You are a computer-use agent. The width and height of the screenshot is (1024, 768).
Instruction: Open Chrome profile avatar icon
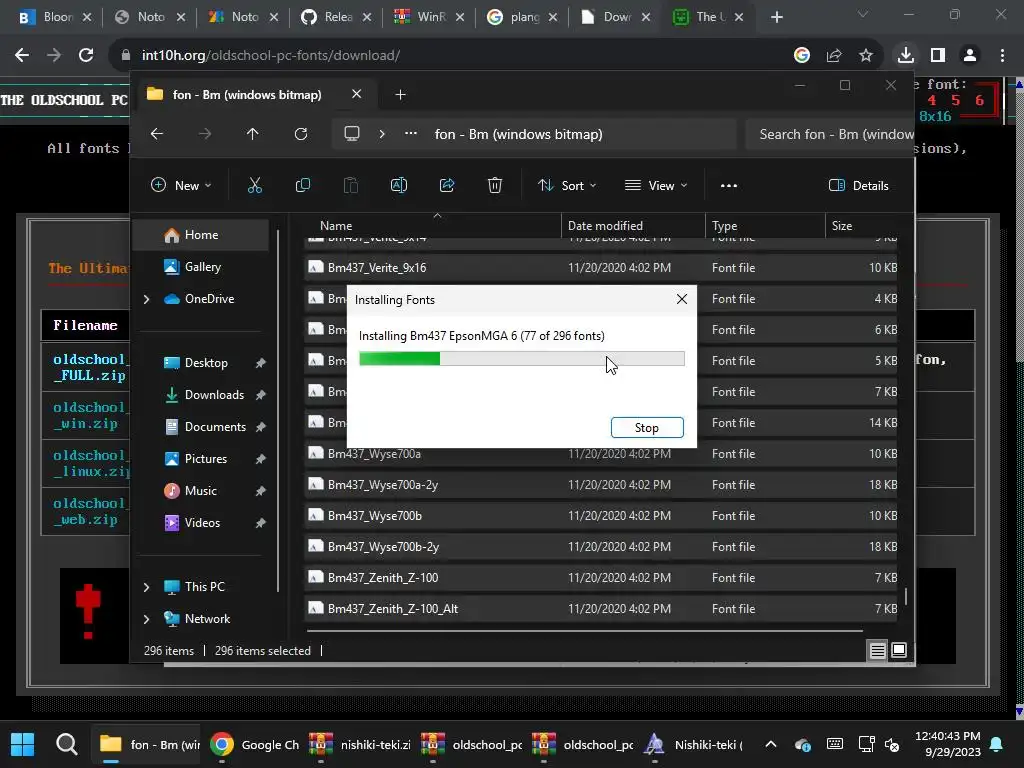coord(970,55)
